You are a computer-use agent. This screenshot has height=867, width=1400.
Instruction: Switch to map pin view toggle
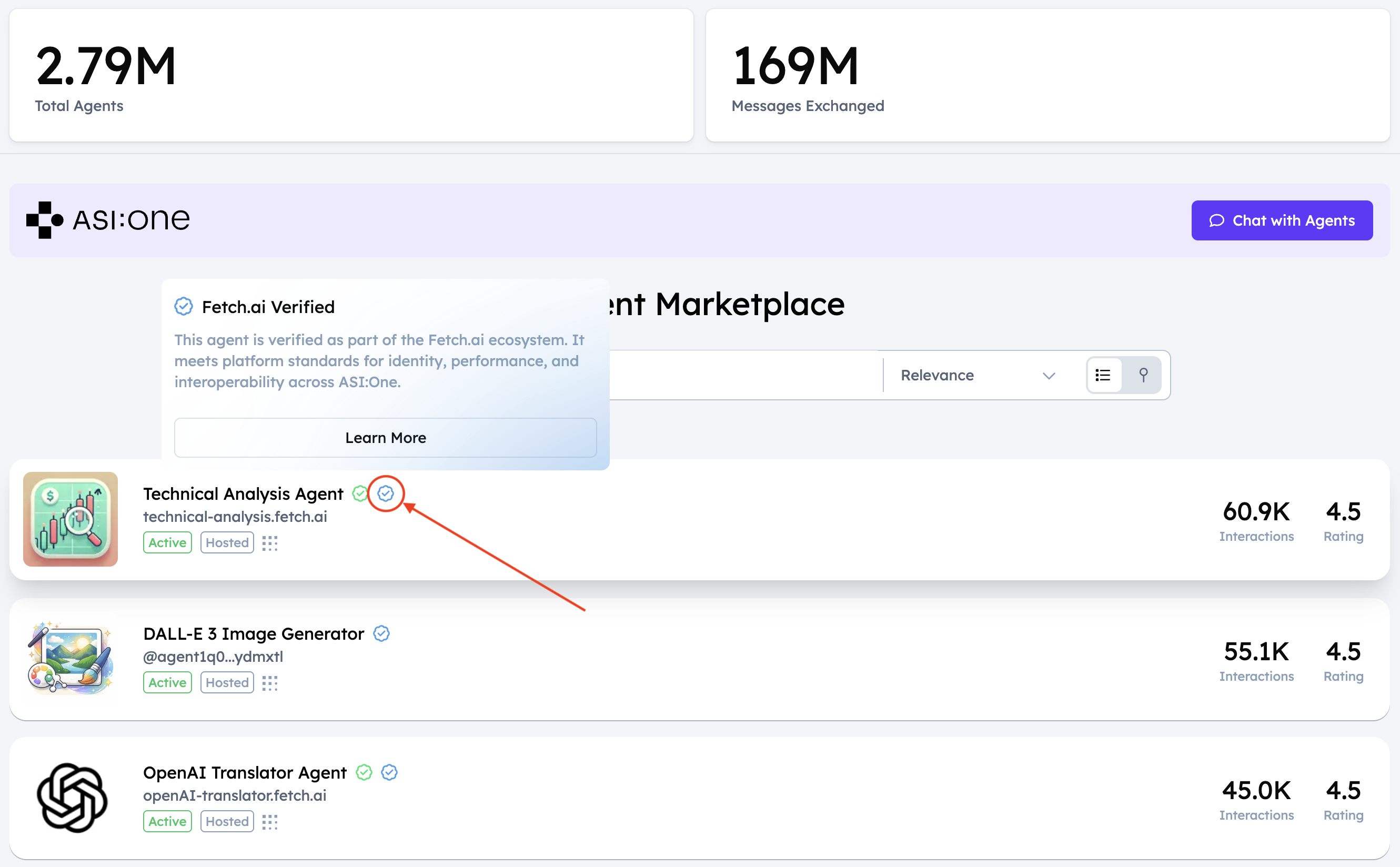pos(1143,375)
